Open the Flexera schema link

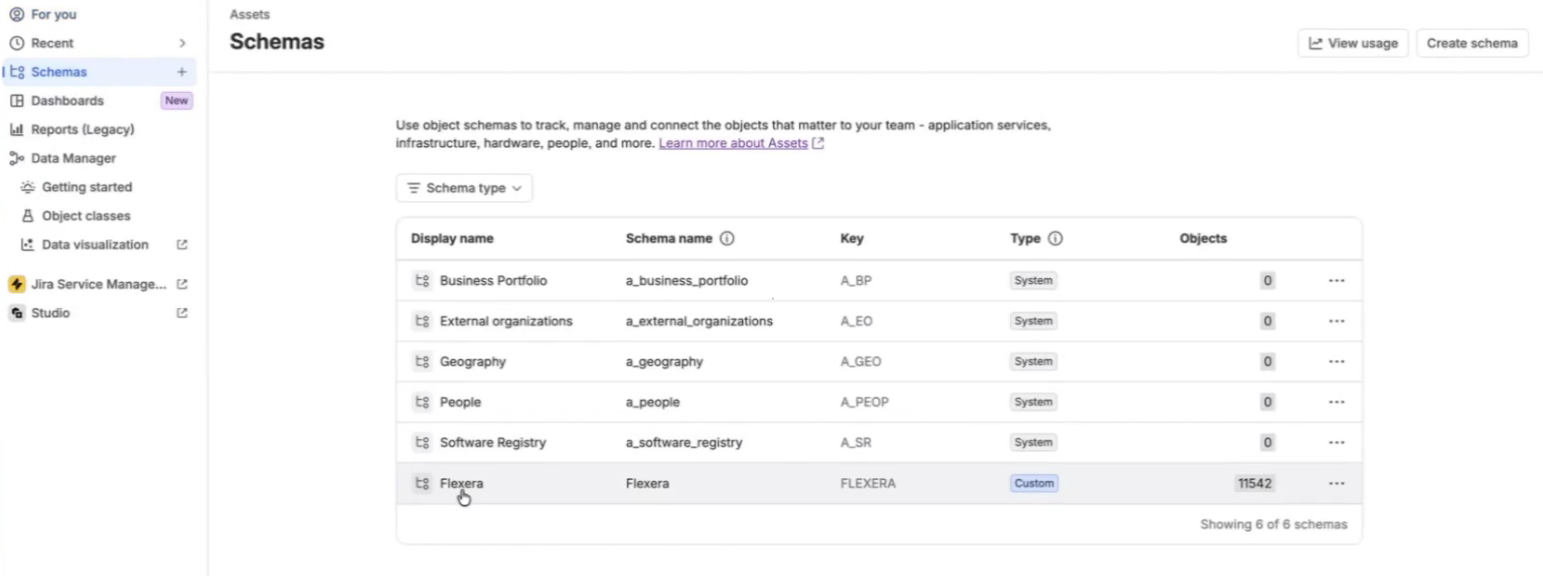click(x=461, y=483)
